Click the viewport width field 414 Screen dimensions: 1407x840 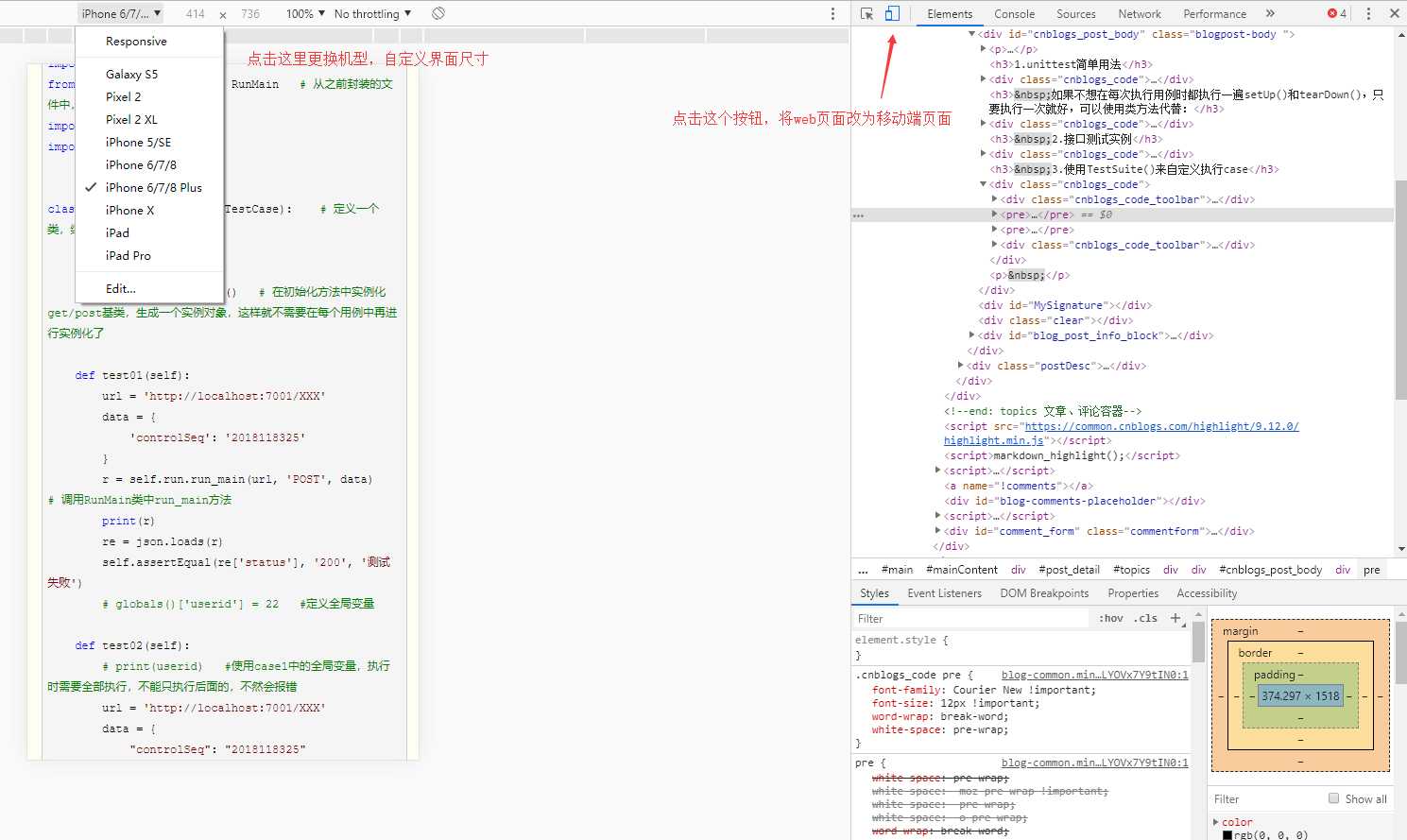(x=196, y=13)
